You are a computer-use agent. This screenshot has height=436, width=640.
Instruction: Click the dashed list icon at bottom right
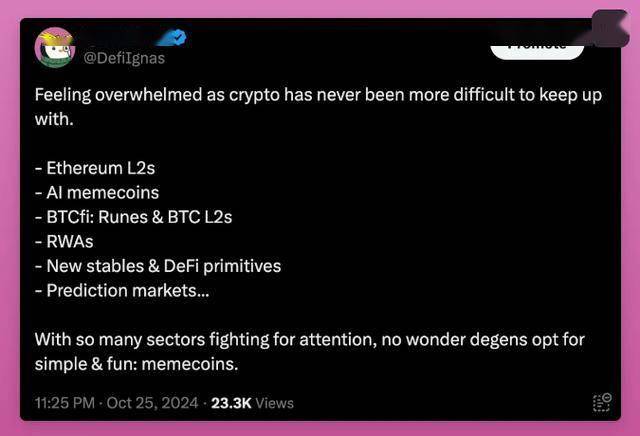click(602, 403)
